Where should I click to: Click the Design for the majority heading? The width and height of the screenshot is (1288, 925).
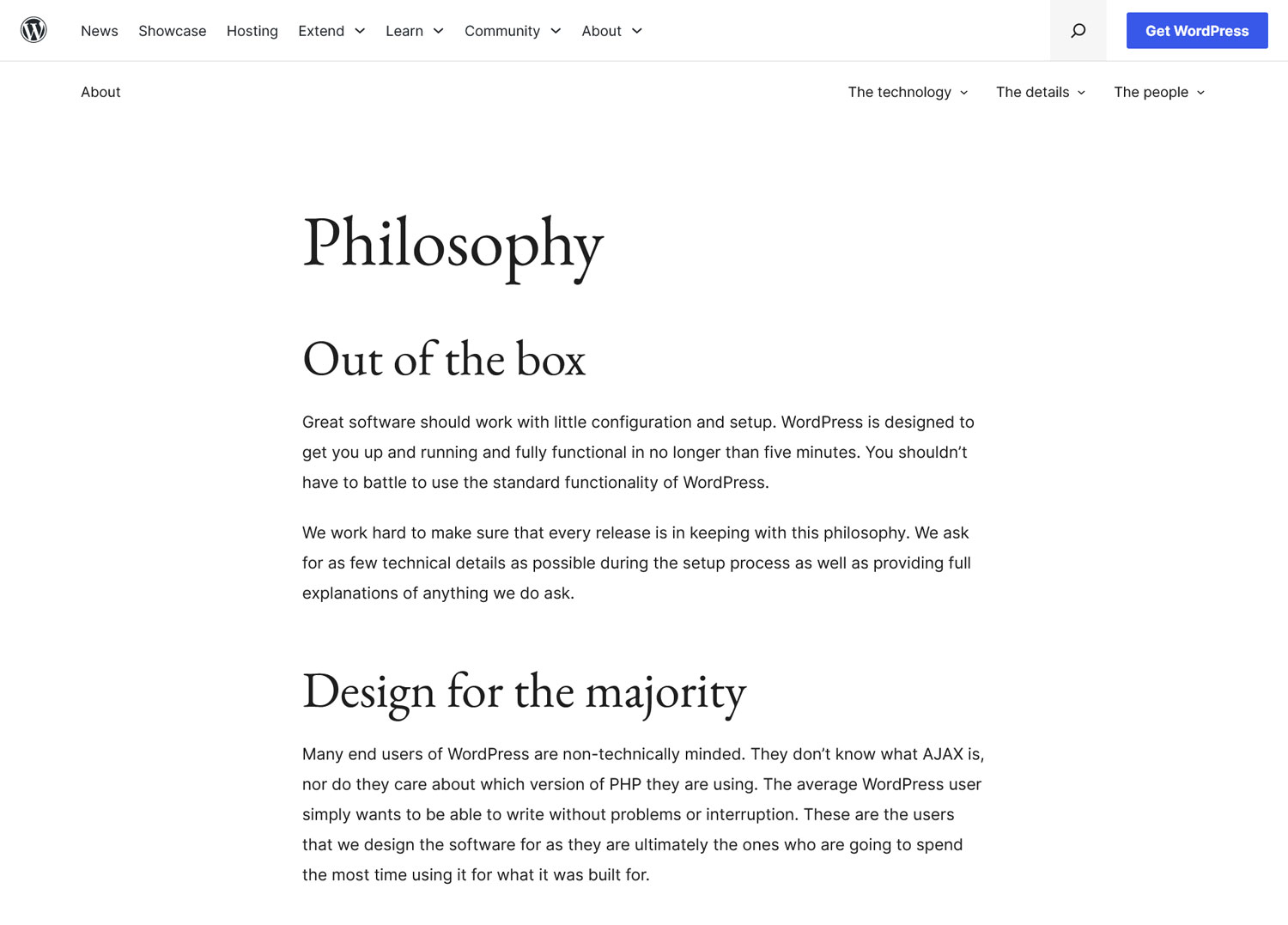524,692
